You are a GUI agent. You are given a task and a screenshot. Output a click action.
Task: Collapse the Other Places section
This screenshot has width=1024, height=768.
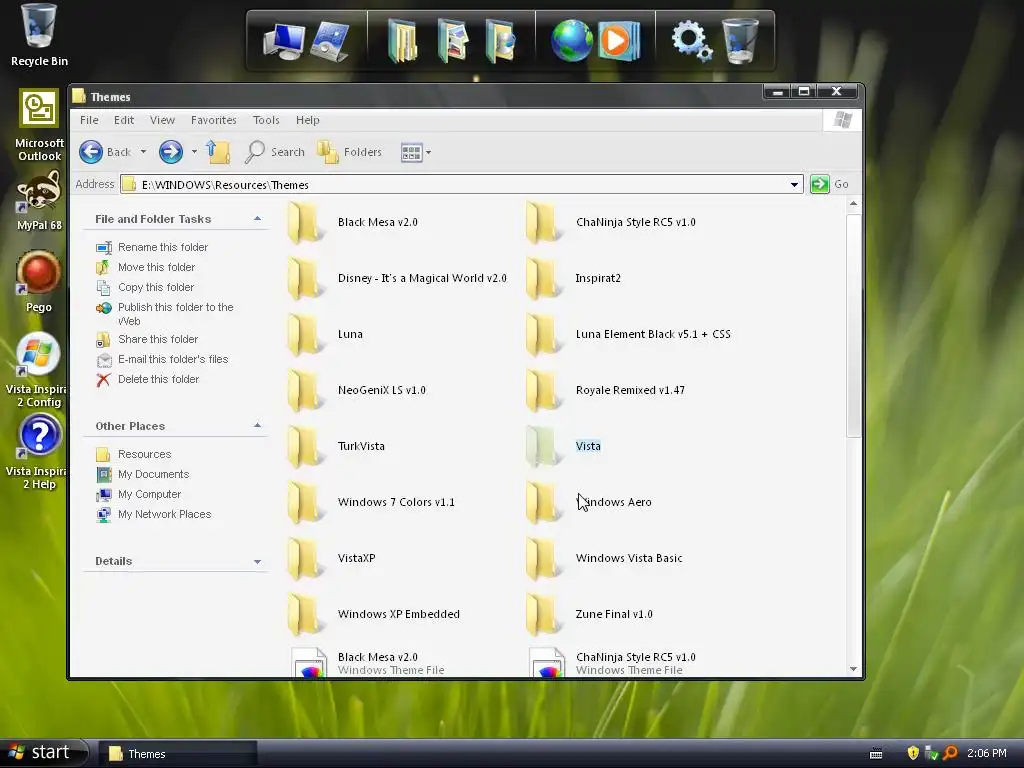257,426
